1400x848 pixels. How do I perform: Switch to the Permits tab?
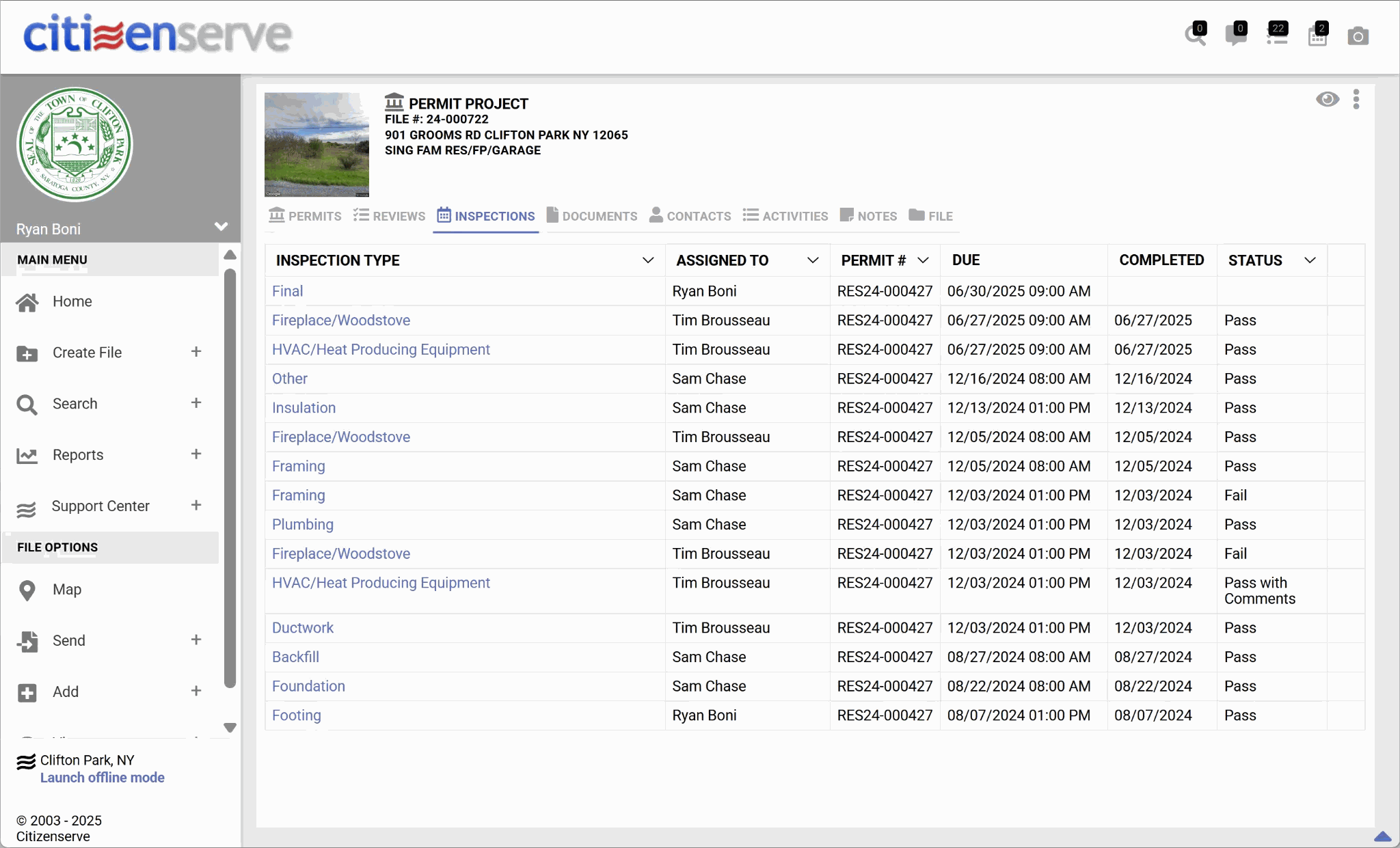pyautogui.click(x=305, y=216)
